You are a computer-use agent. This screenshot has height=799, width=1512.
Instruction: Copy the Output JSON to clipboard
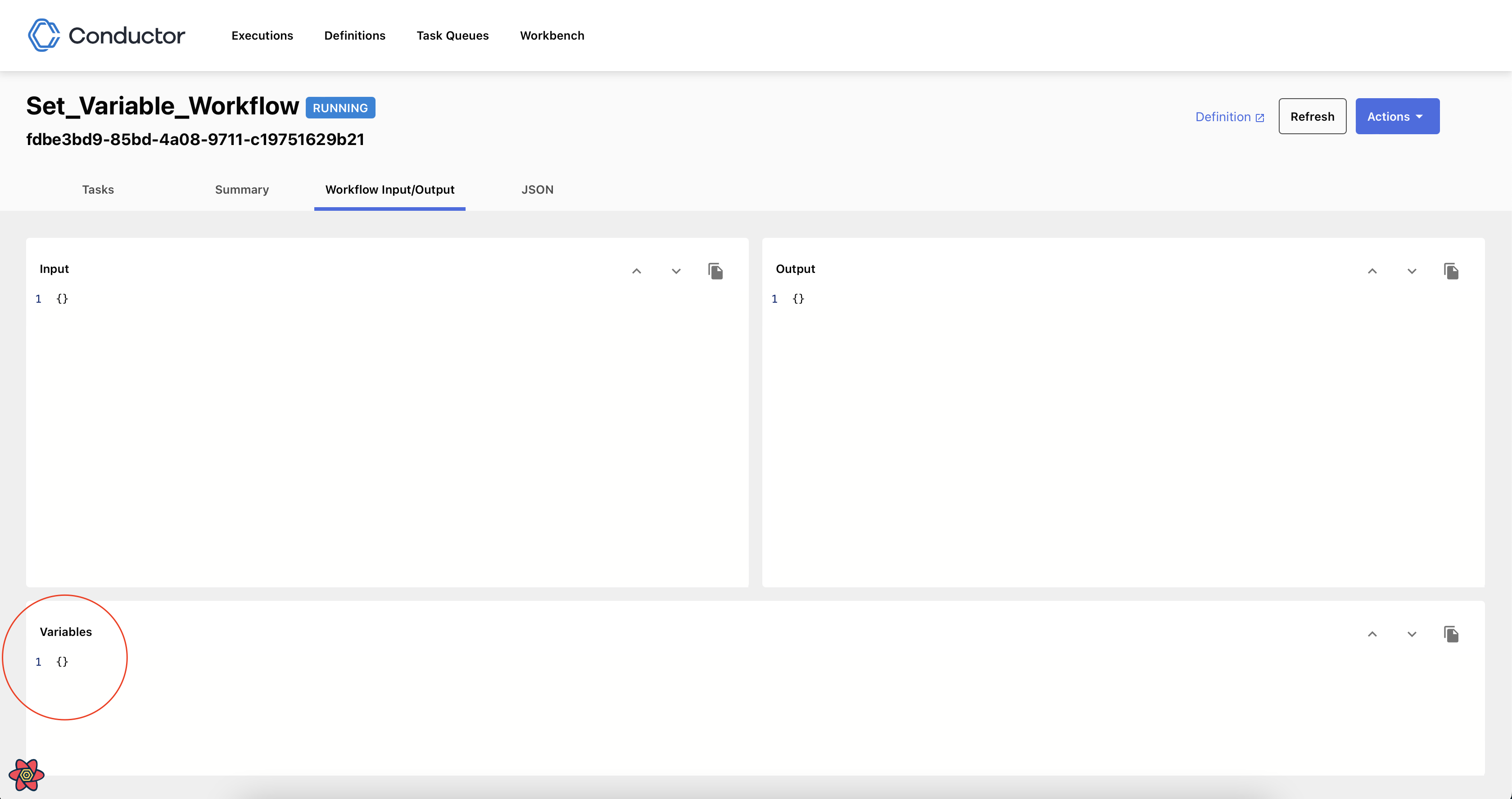click(x=1452, y=271)
